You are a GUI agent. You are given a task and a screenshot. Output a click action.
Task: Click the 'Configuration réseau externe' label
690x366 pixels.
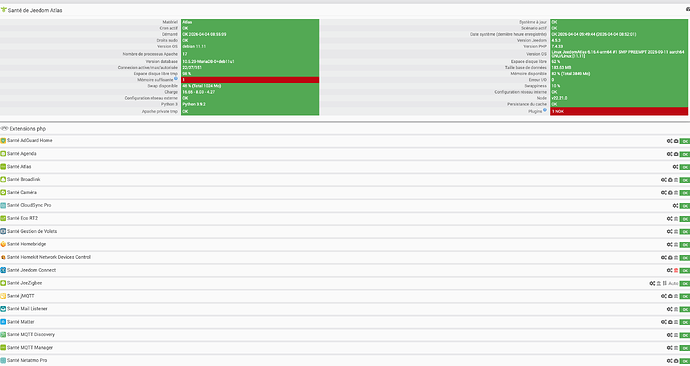tap(151, 98)
